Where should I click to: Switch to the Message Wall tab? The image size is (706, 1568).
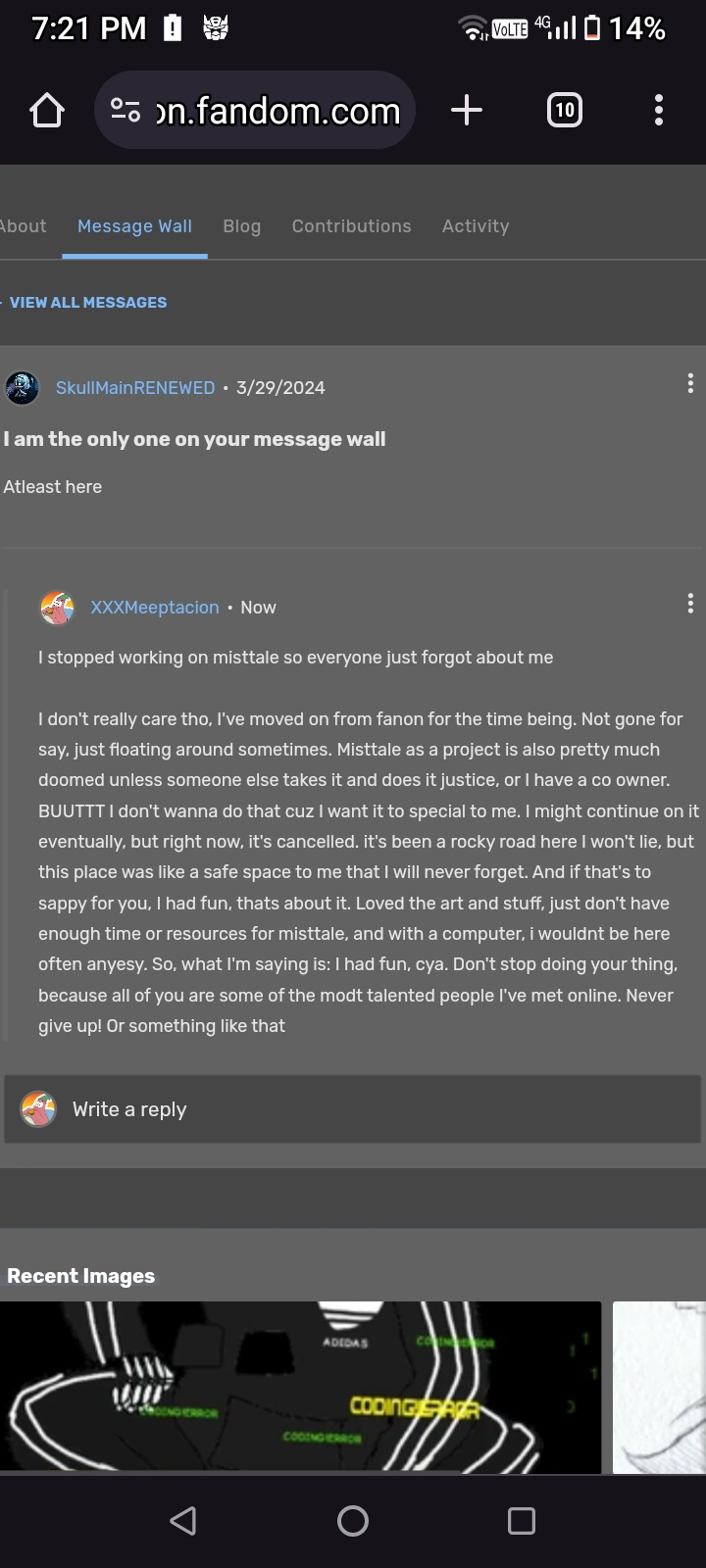click(x=134, y=226)
